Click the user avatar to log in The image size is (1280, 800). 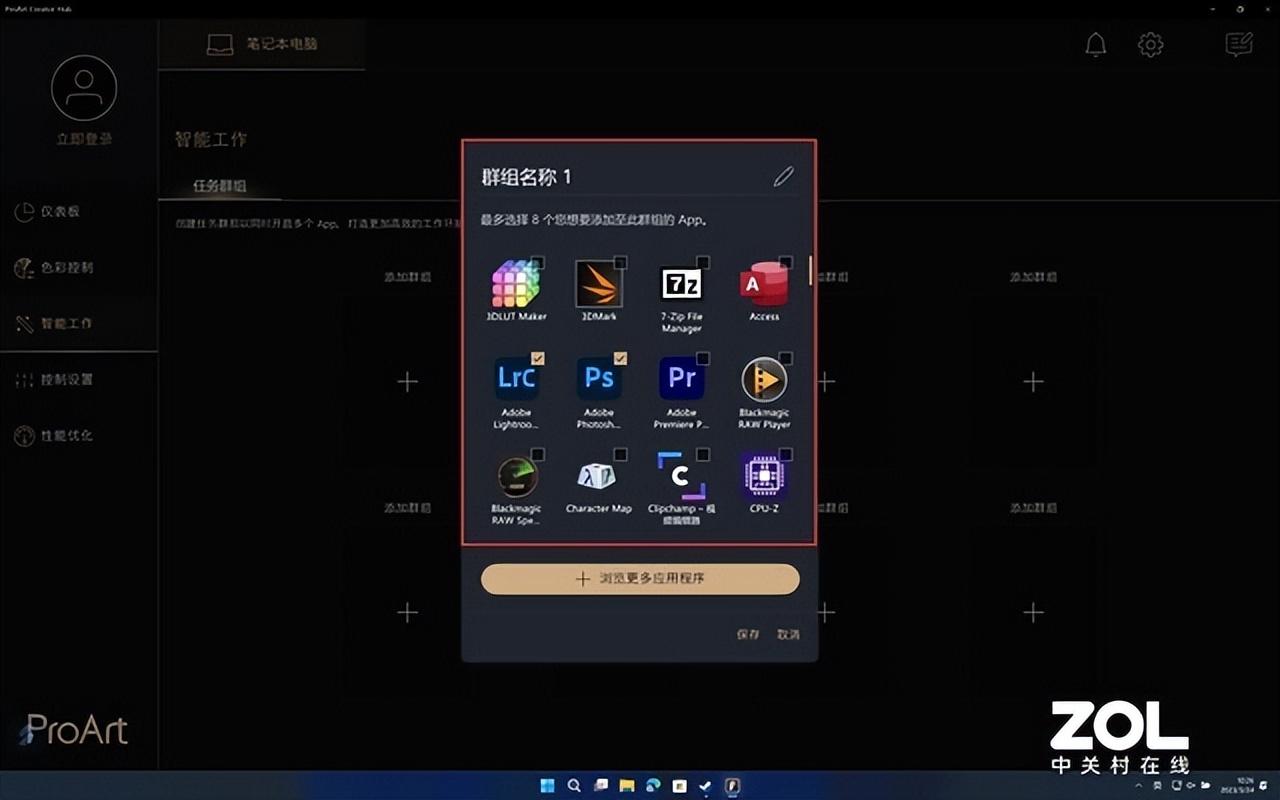coord(84,88)
